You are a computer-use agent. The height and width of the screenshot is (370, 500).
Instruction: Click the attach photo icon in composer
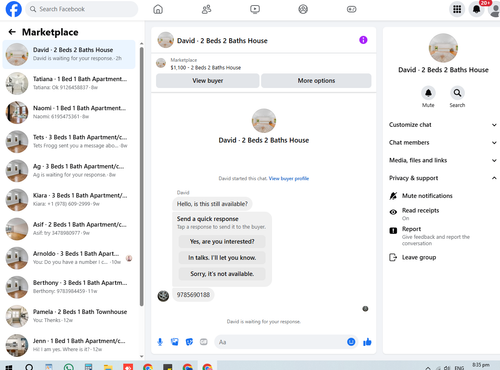(x=175, y=342)
